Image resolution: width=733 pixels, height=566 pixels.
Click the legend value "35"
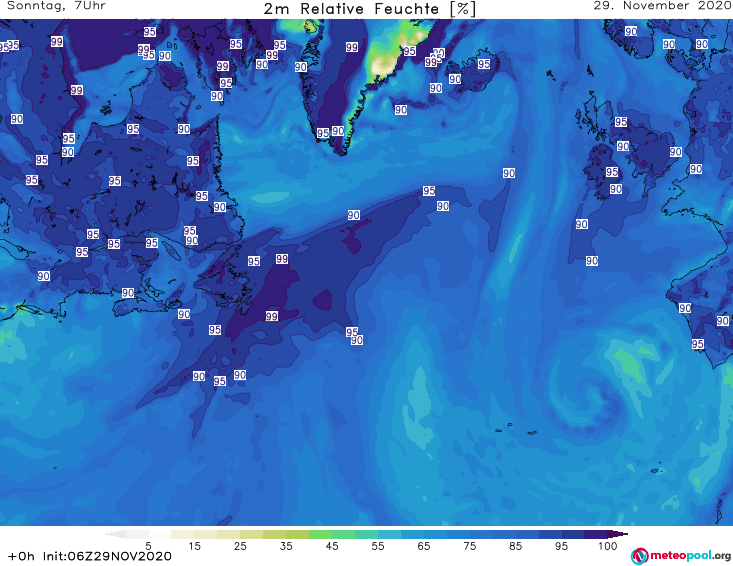(286, 545)
